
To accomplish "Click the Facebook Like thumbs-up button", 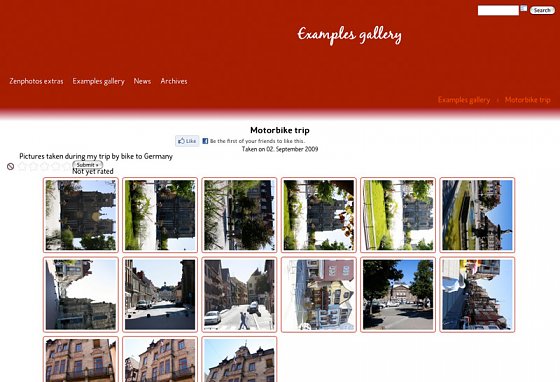I will [x=187, y=141].
